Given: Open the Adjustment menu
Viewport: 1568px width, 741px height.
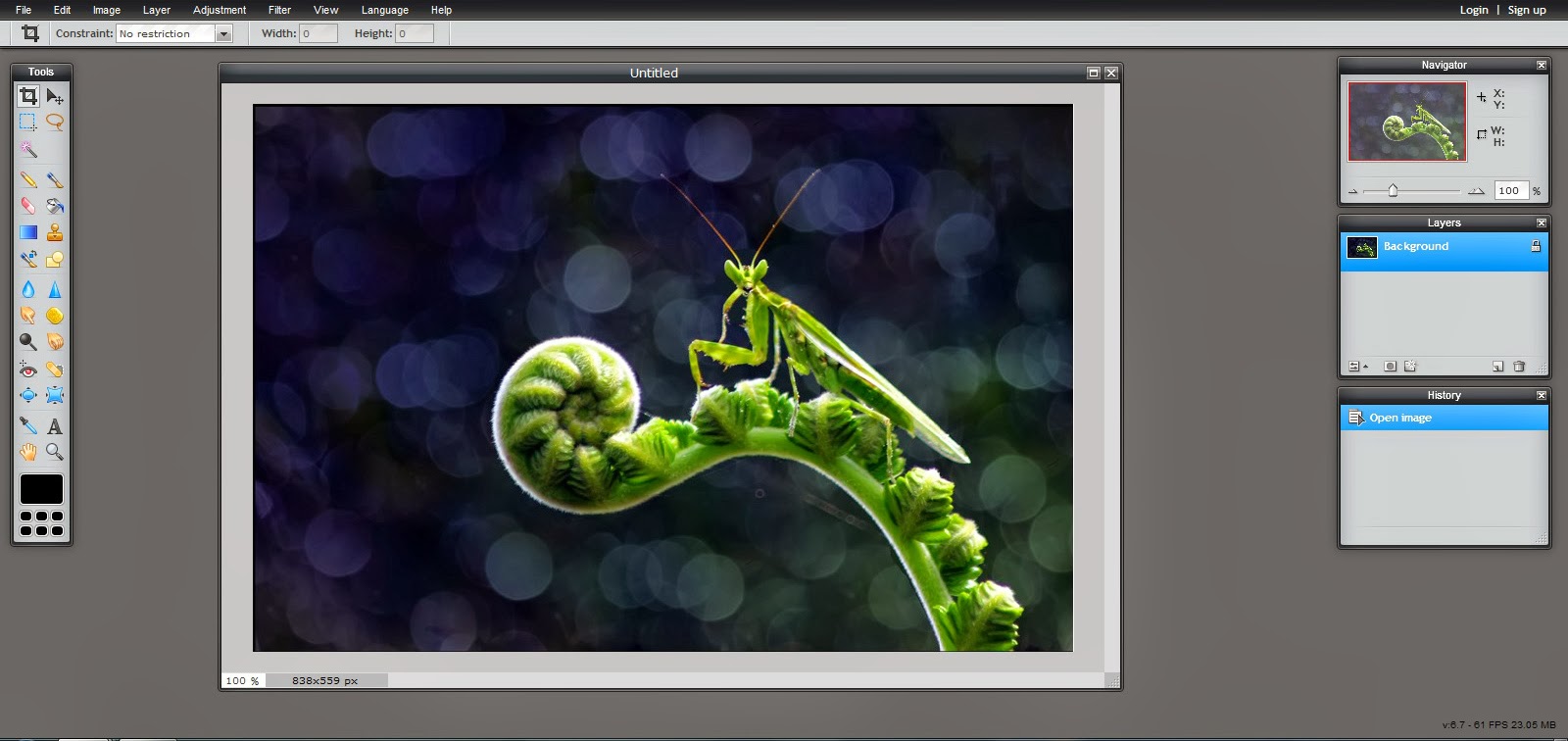Looking at the screenshot, I should [220, 10].
